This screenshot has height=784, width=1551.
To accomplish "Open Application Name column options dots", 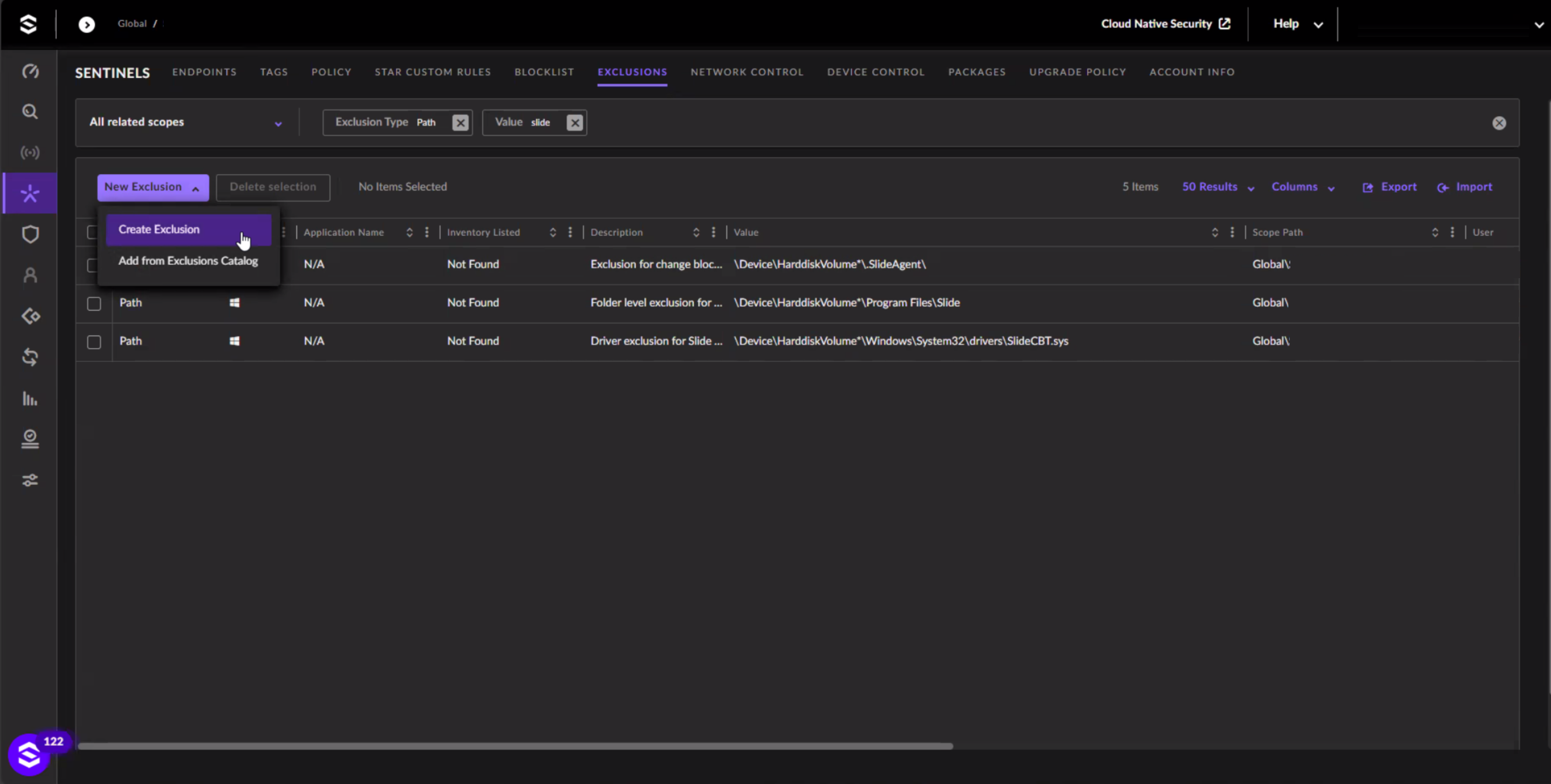I will click(427, 232).
